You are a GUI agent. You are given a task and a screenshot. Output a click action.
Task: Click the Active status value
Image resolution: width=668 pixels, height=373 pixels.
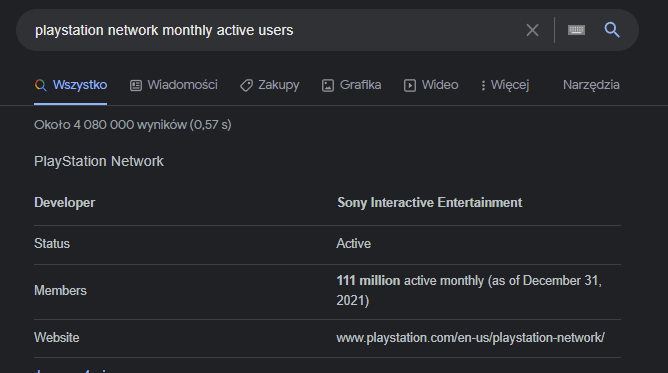(x=354, y=244)
